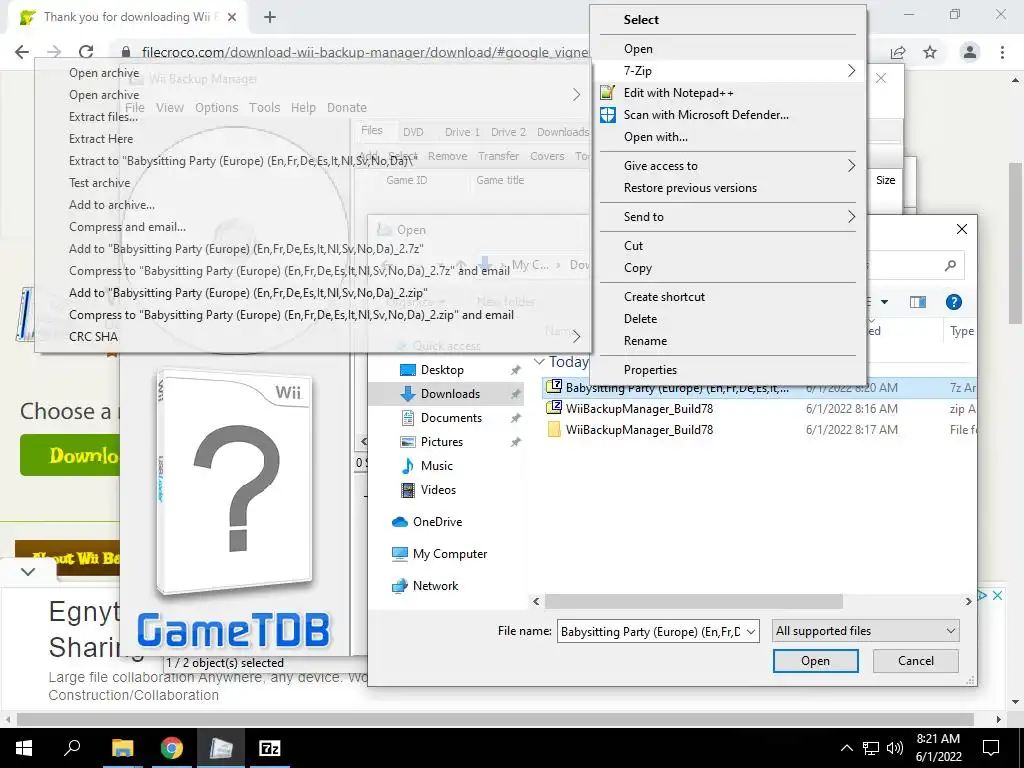
Task: Select Test archive in 7-Zip submenu
Action: pos(99,183)
